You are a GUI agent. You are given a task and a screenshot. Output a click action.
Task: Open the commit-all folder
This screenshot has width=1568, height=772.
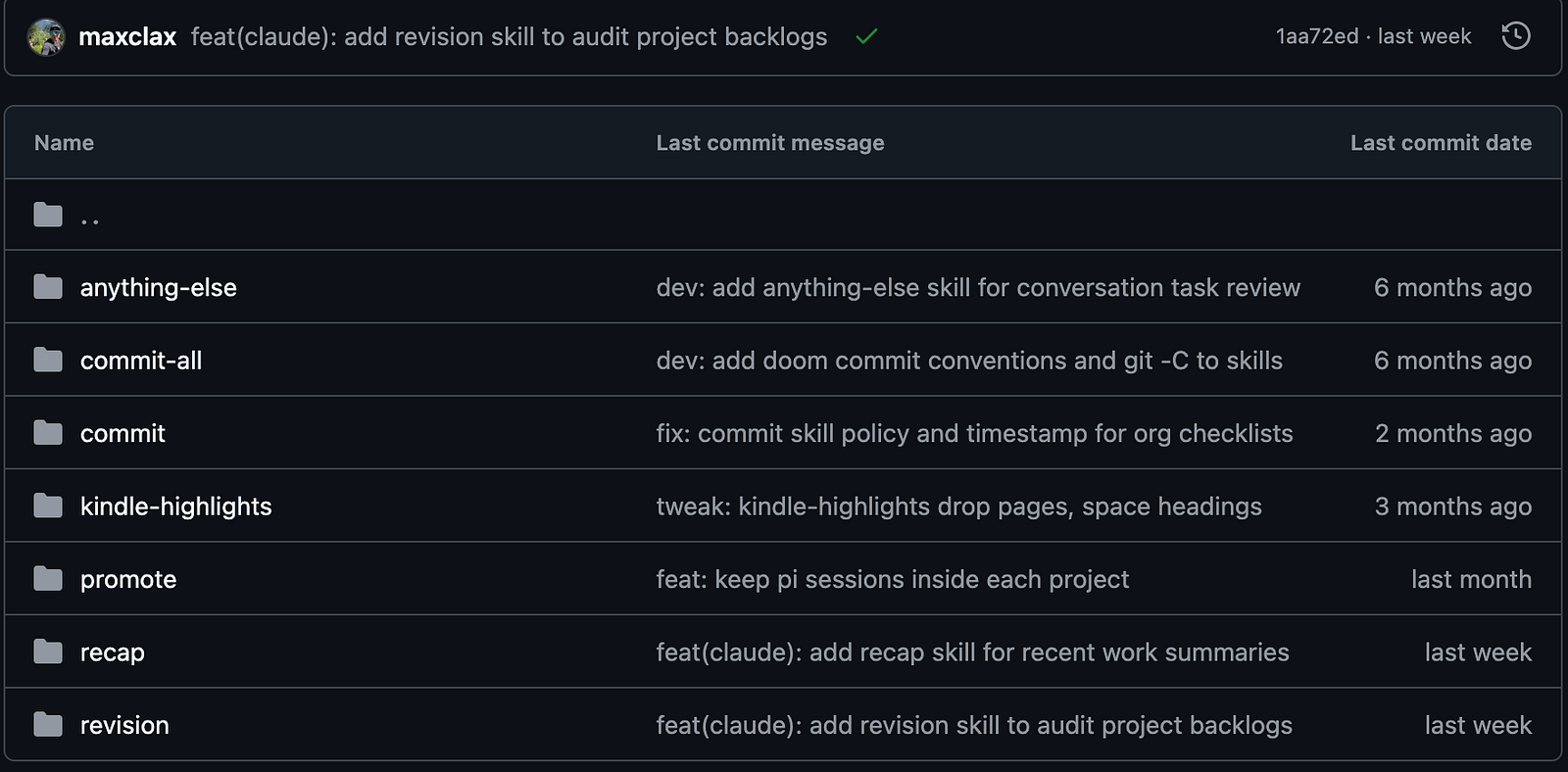click(141, 361)
